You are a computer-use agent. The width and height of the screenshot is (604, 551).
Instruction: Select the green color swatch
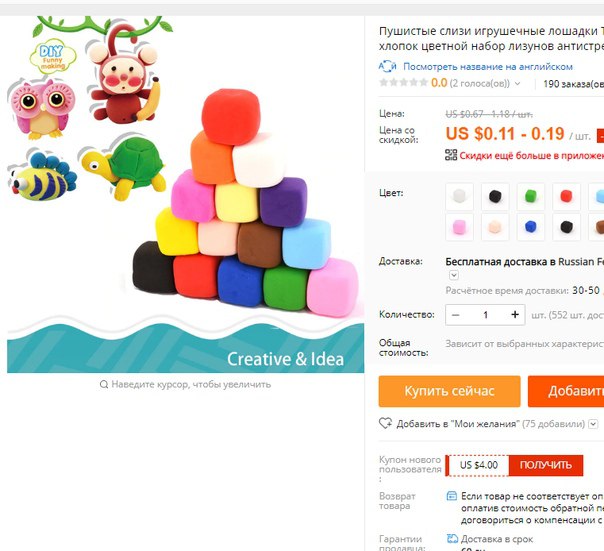click(x=531, y=196)
